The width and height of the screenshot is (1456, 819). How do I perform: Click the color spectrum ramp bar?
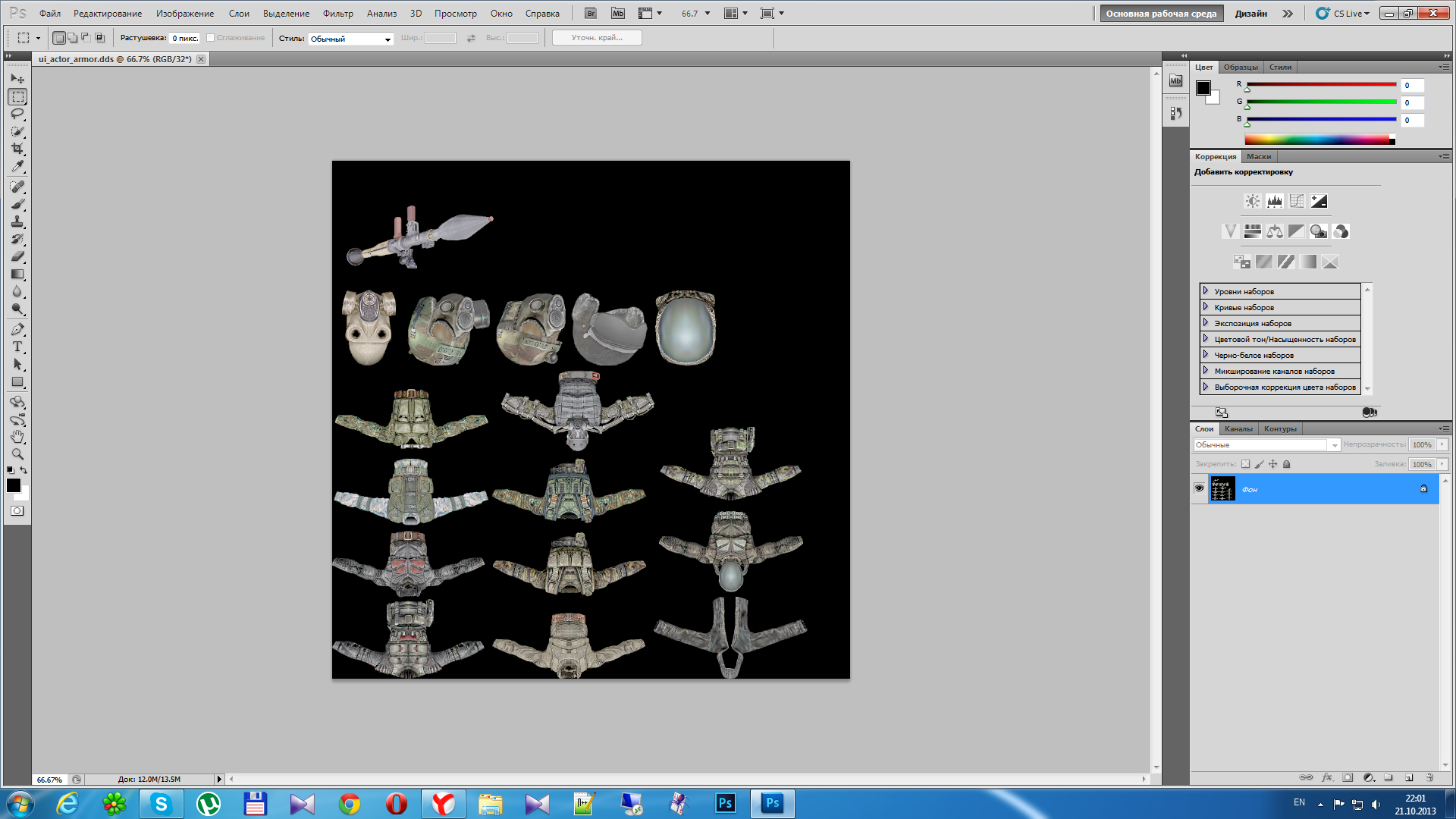tap(1318, 140)
